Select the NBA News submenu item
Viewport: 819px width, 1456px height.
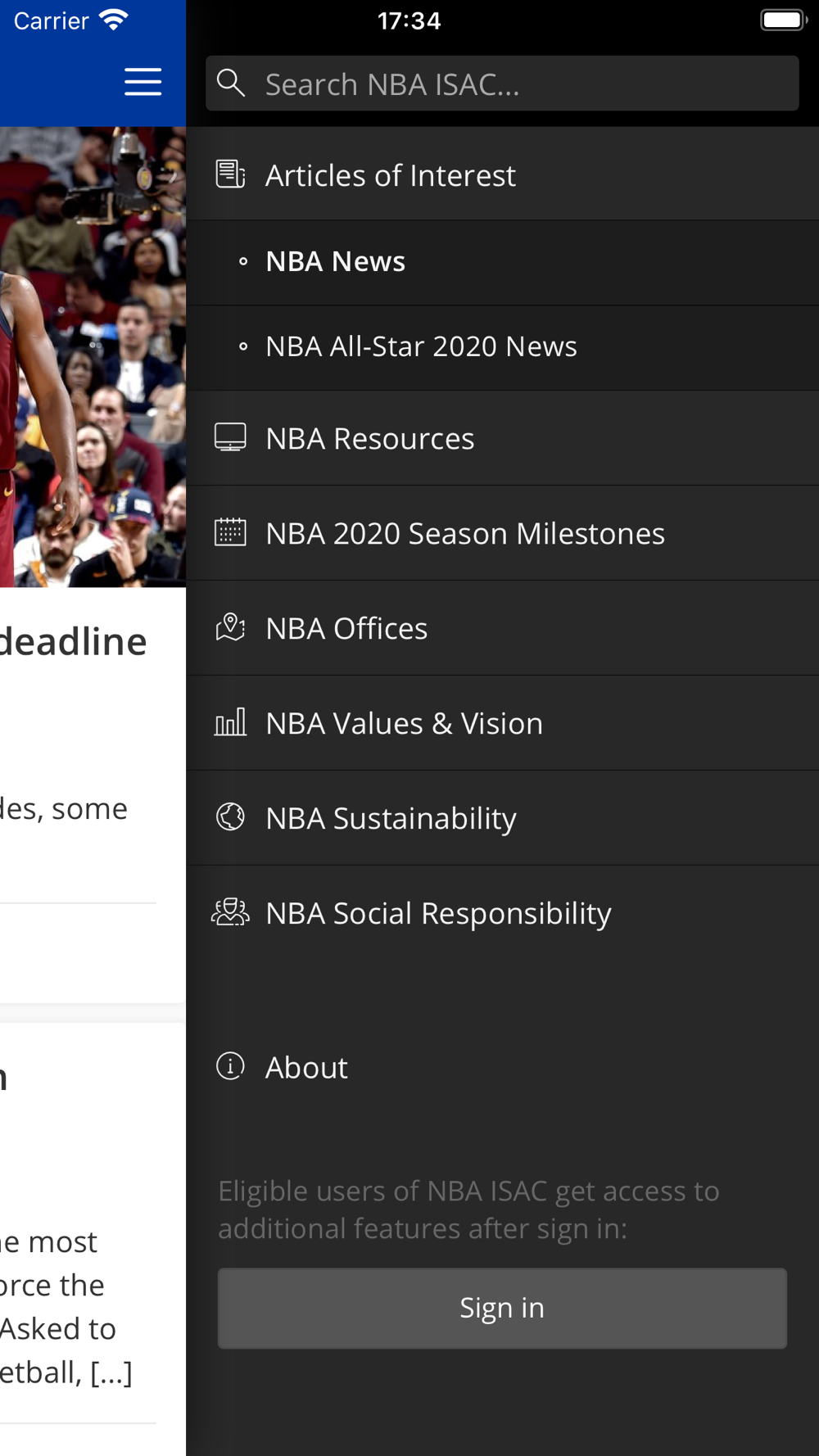[x=502, y=262]
